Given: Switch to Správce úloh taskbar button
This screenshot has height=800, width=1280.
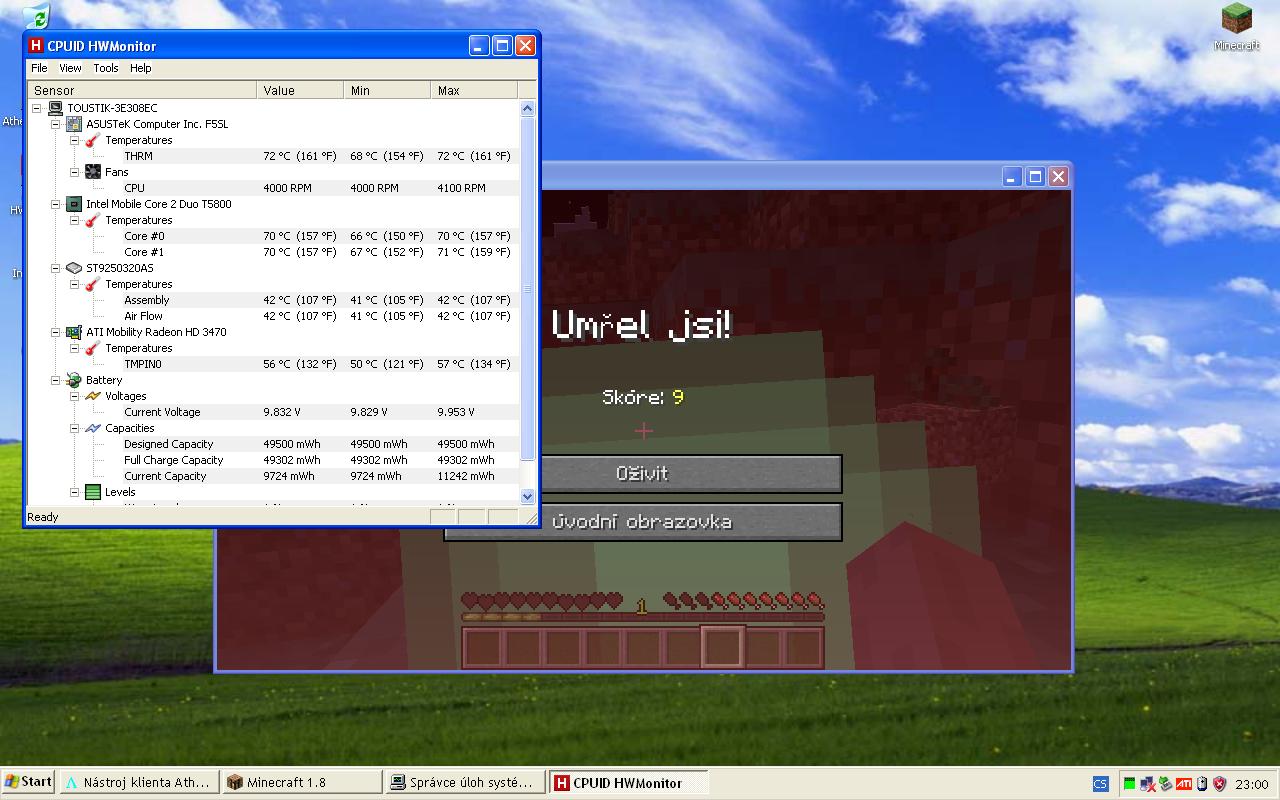Looking at the screenshot, I should pyautogui.click(x=465, y=783).
